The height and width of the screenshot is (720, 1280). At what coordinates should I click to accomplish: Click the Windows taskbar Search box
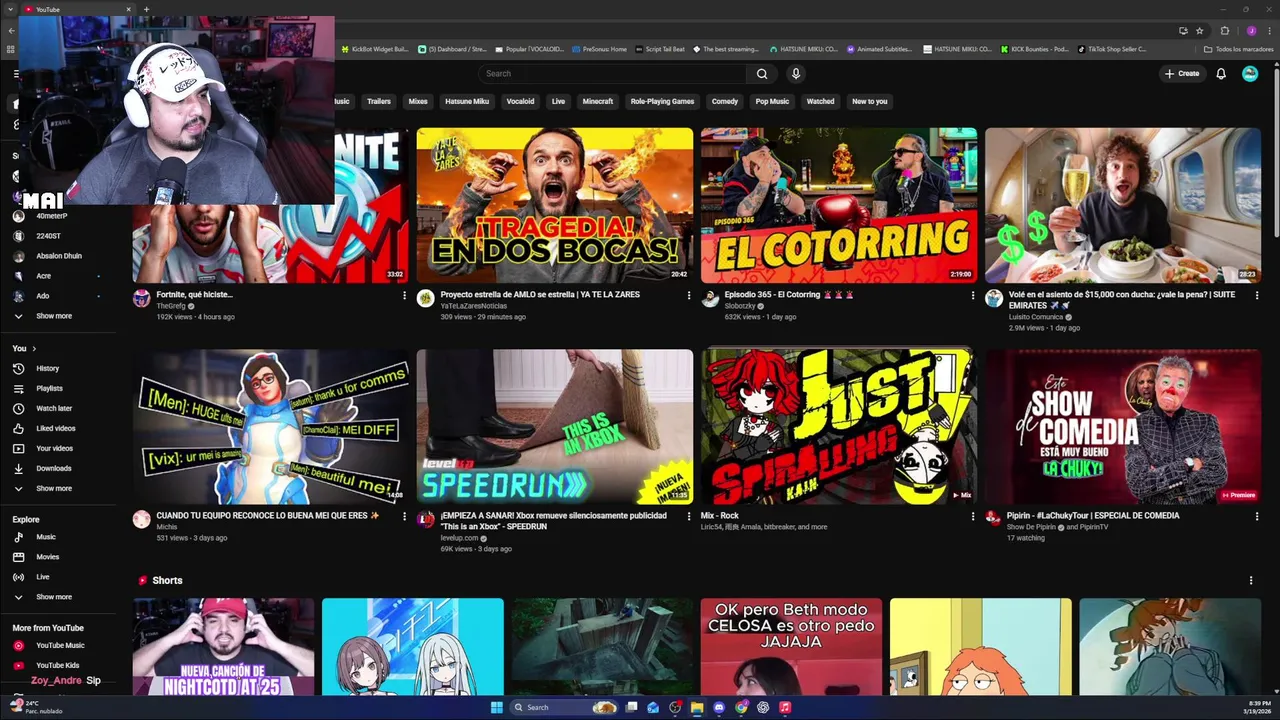tap(564, 707)
